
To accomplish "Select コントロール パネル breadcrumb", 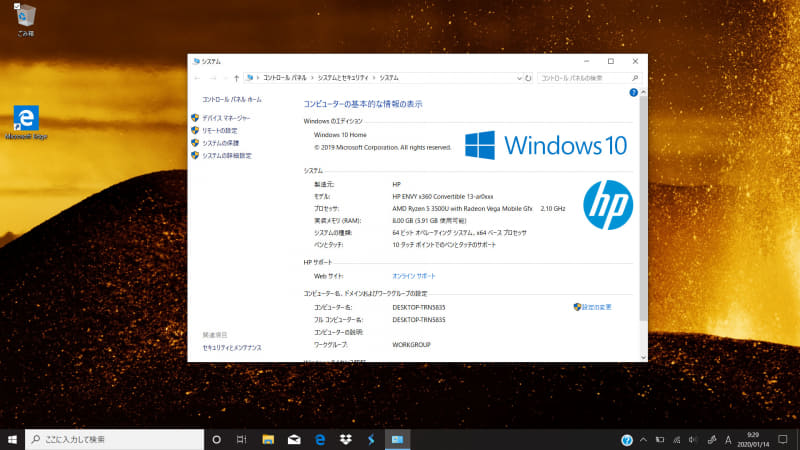I will tap(285, 78).
